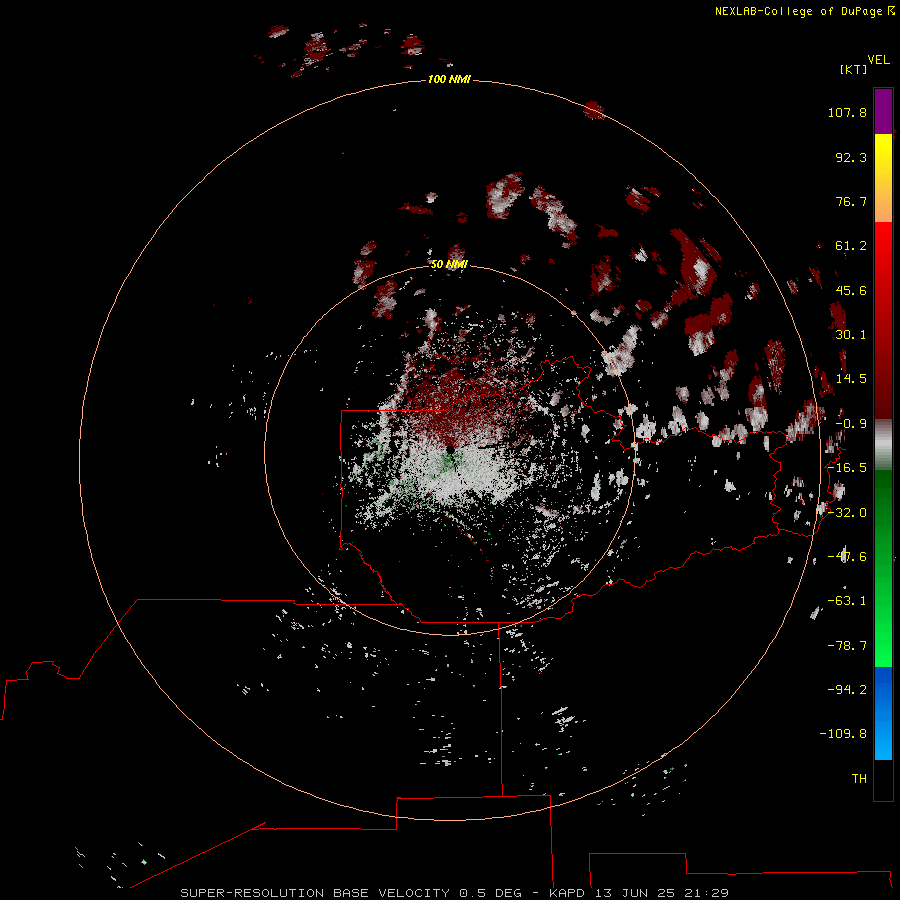Click the -47.6 velocity scale value

pyautogui.click(x=847, y=557)
